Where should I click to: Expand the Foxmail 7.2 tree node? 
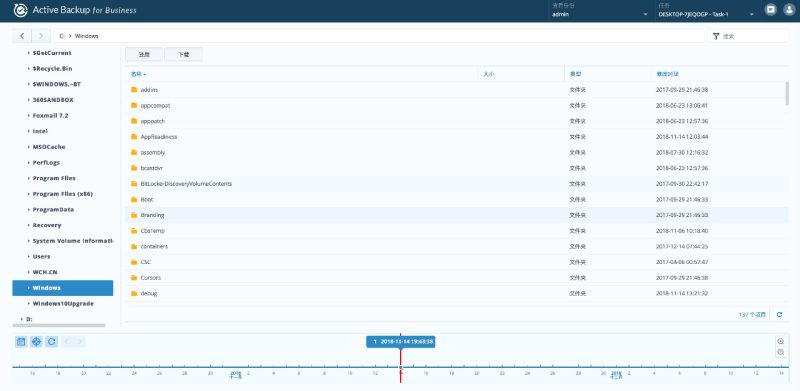tap(29, 115)
